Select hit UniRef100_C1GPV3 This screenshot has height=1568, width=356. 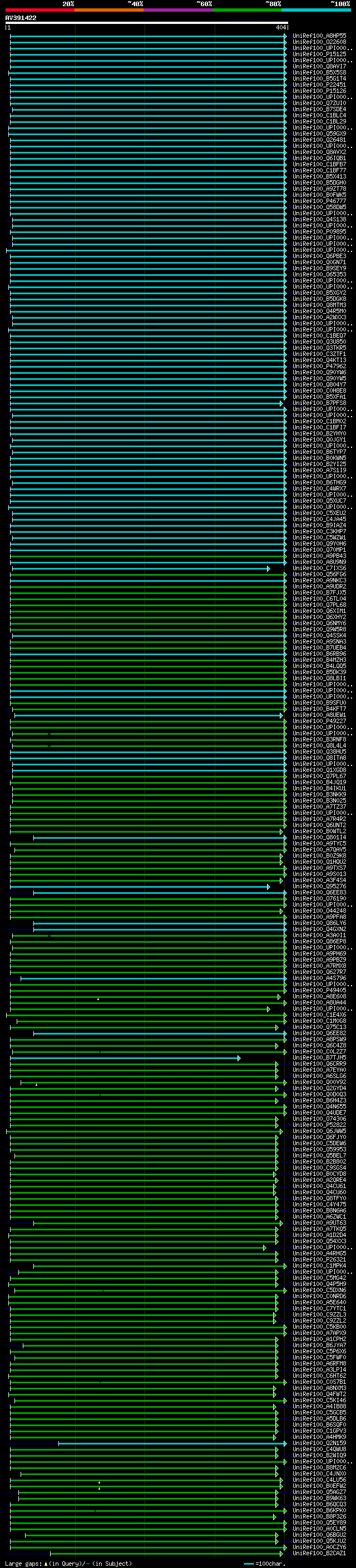(x=319, y=1431)
